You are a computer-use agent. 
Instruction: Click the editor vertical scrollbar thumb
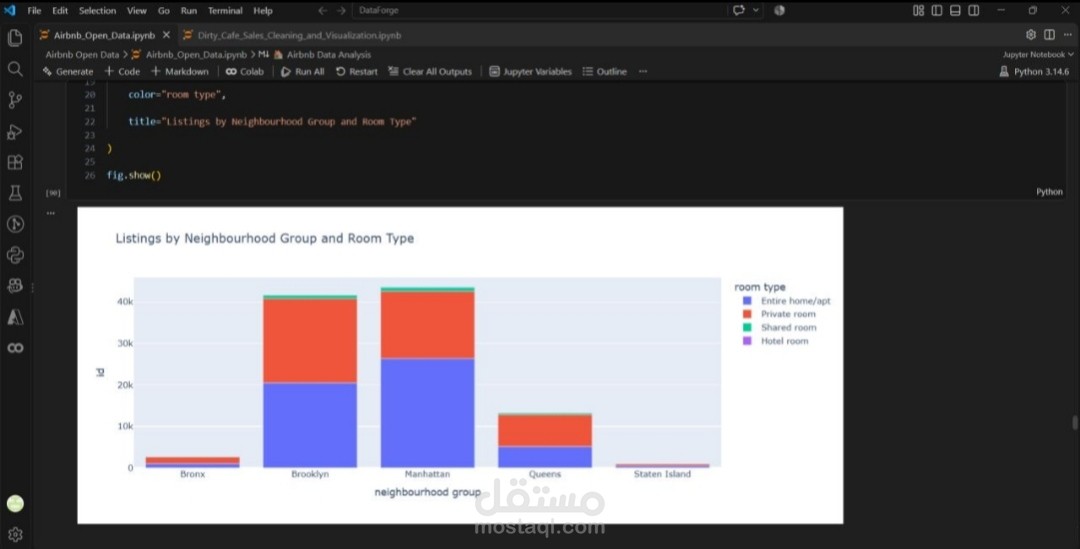[x=1074, y=422]
